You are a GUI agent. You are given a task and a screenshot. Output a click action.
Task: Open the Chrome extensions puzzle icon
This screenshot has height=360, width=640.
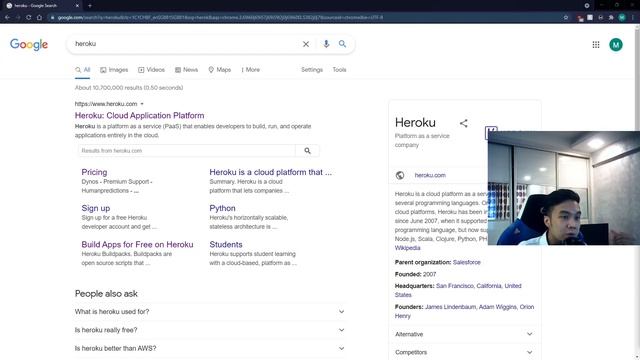(611, 18)
